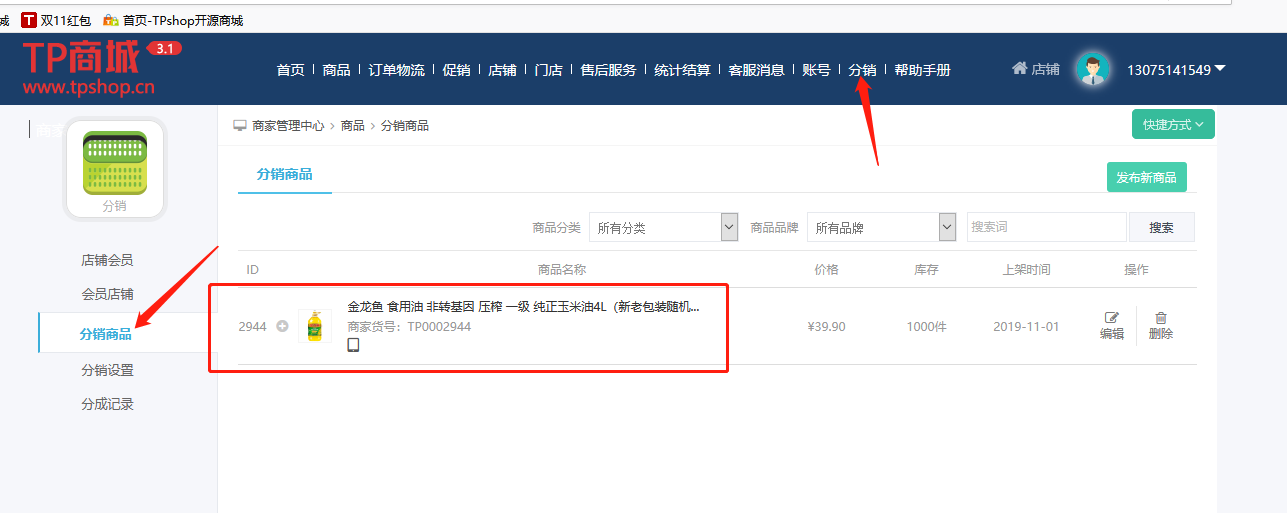Screen dimensions: 1287x513
Task: Click the delete trash icon for product 2944
Action: 1160,318
